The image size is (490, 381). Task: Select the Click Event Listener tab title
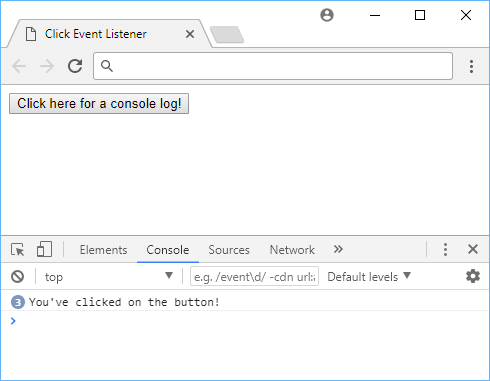pos(96,34)
